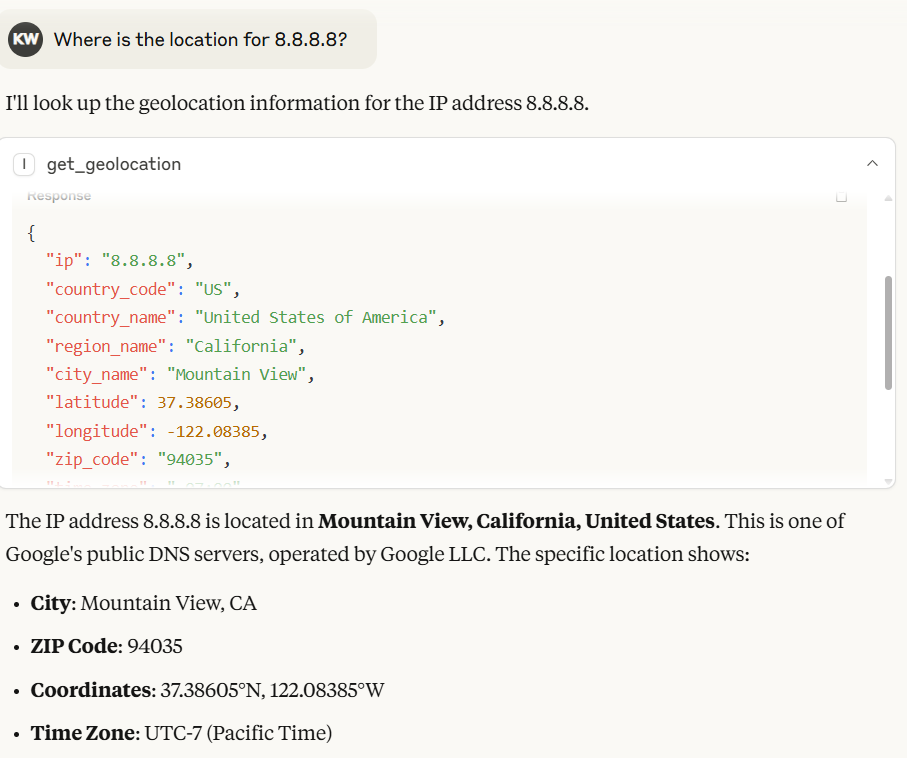Click the 37.38605 latitude value

194,402
